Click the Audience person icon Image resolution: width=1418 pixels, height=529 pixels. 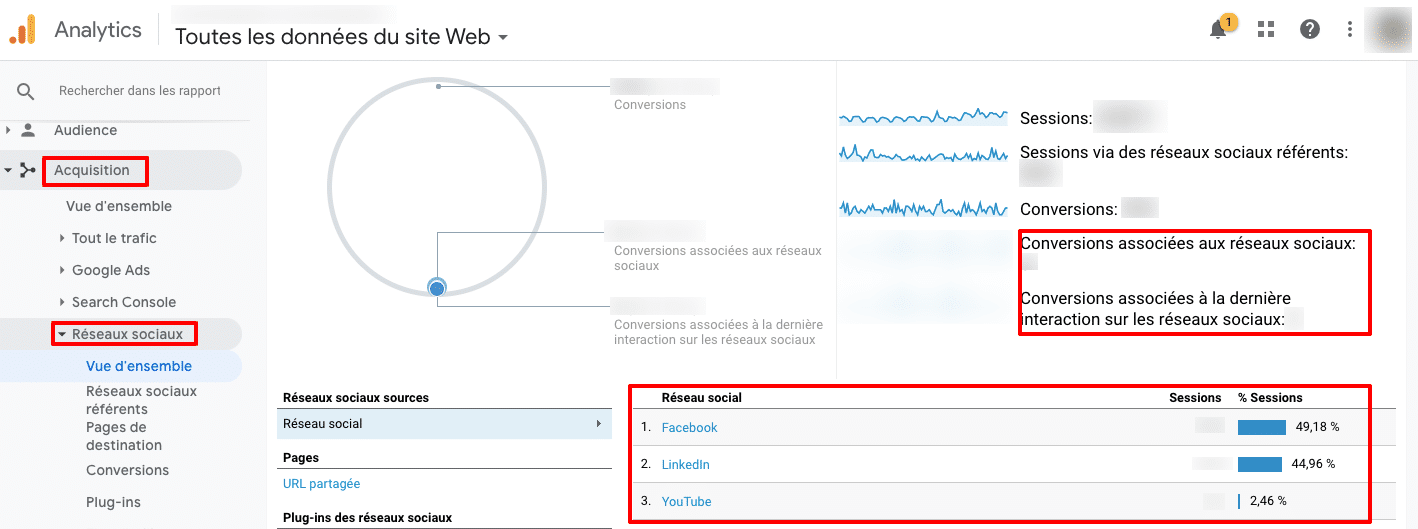click(x=28, y=130)
